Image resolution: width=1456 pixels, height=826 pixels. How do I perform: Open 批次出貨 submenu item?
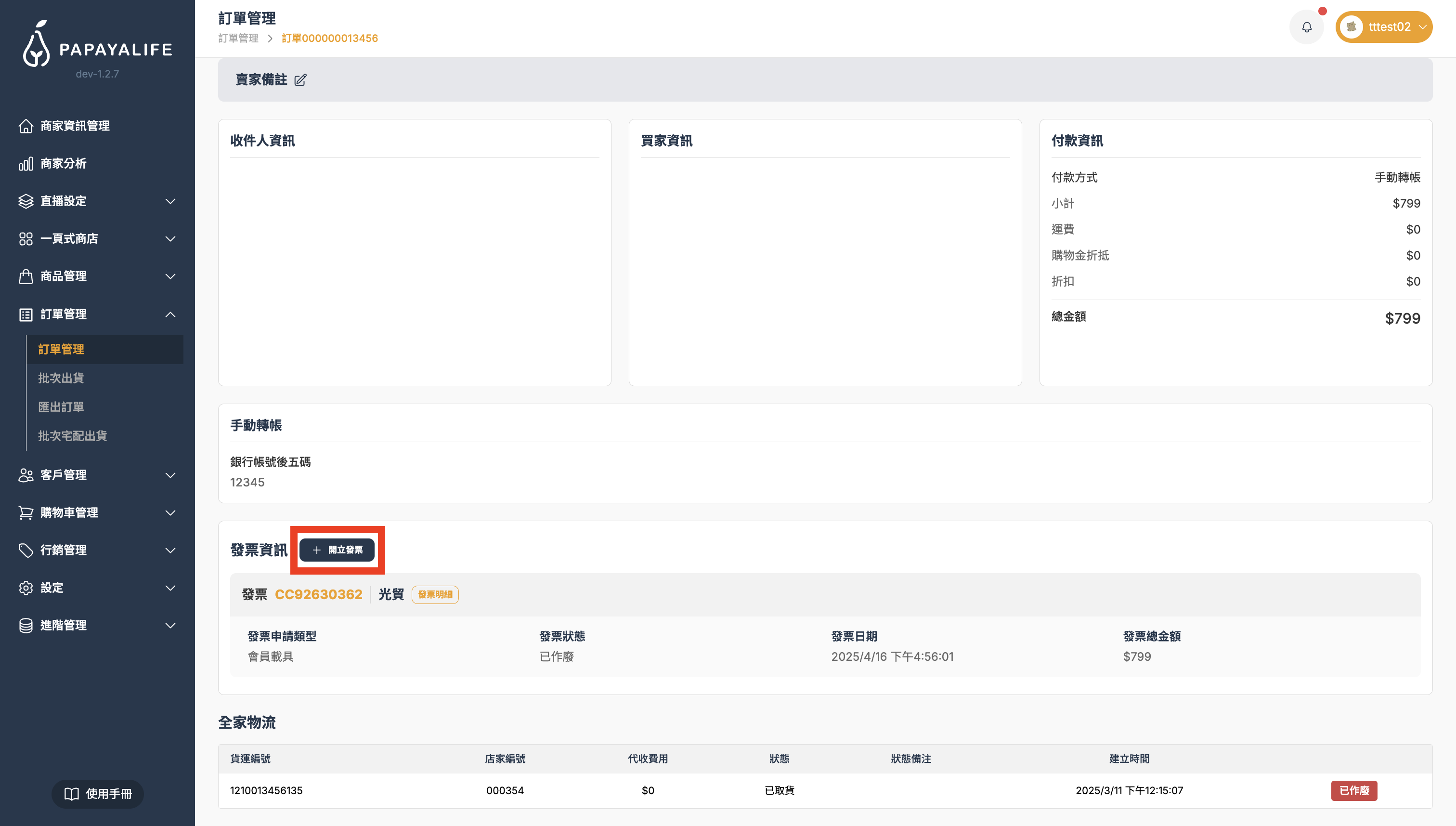pos(61,378)
